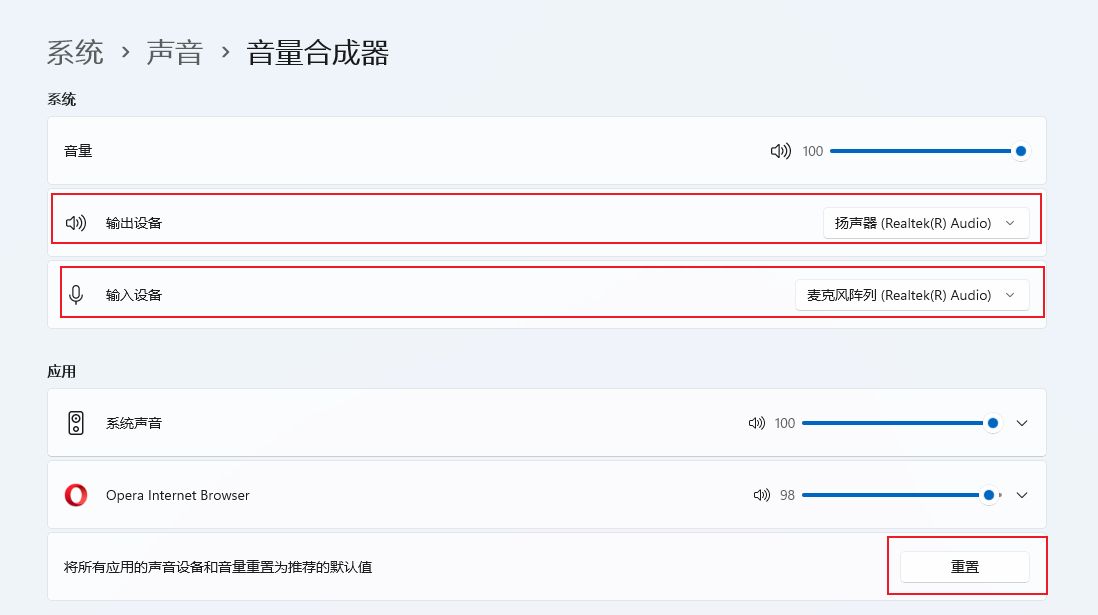The height and width of the screenshot is (615, 1098).
Task: Click the system 音量 slider handle
Action: coord(1020,151)
